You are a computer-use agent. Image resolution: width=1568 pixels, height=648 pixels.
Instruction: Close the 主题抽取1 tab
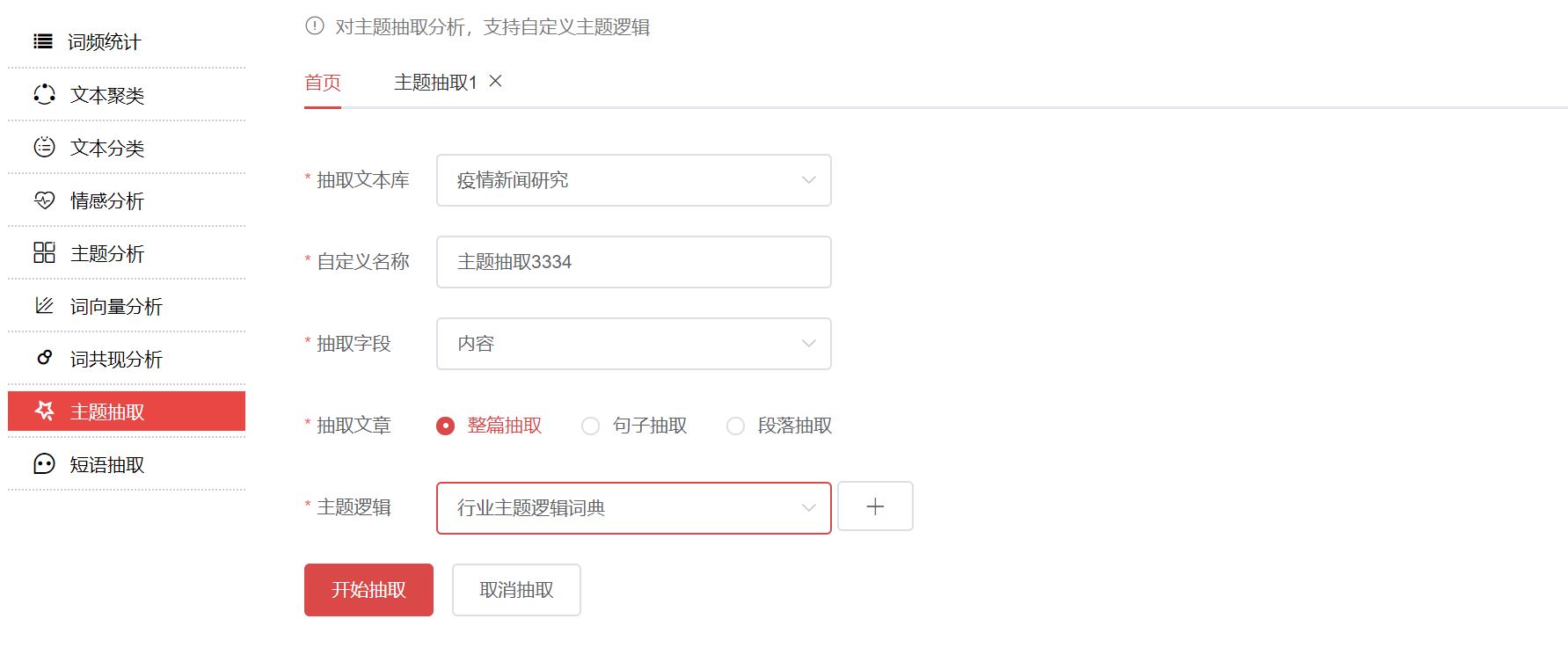click(496, 81)
